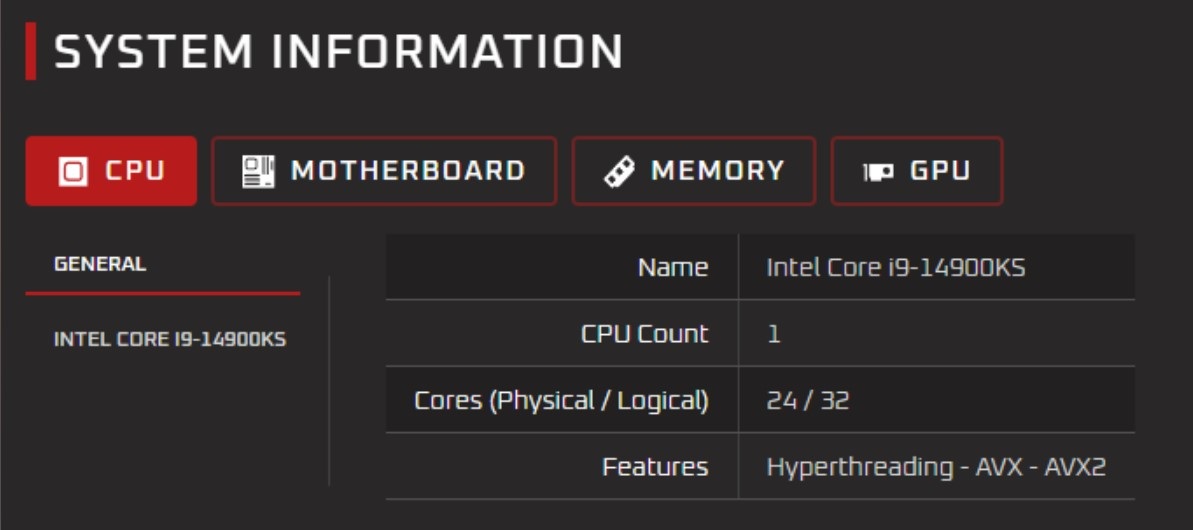Click the CPU Count row label
1193x530 pixels.
coord(644,334)
